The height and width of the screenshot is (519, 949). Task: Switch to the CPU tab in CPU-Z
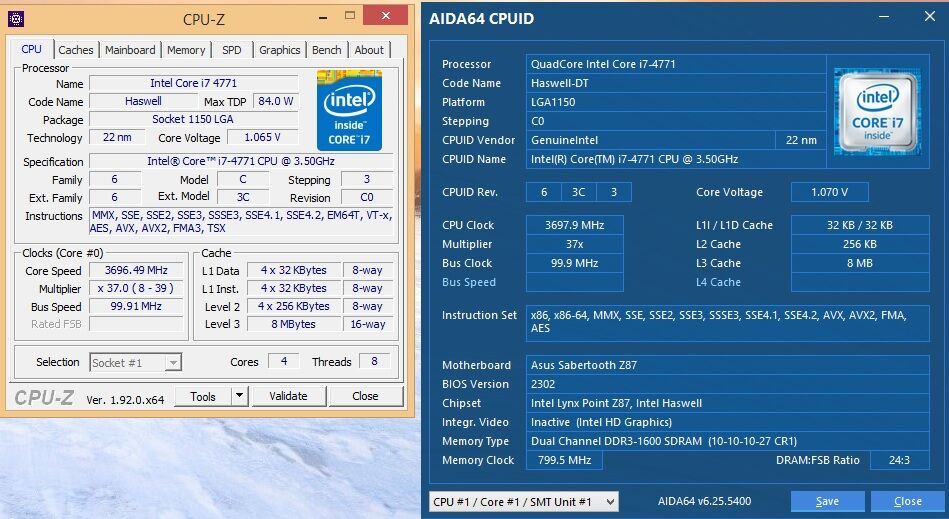pos(31,49)
